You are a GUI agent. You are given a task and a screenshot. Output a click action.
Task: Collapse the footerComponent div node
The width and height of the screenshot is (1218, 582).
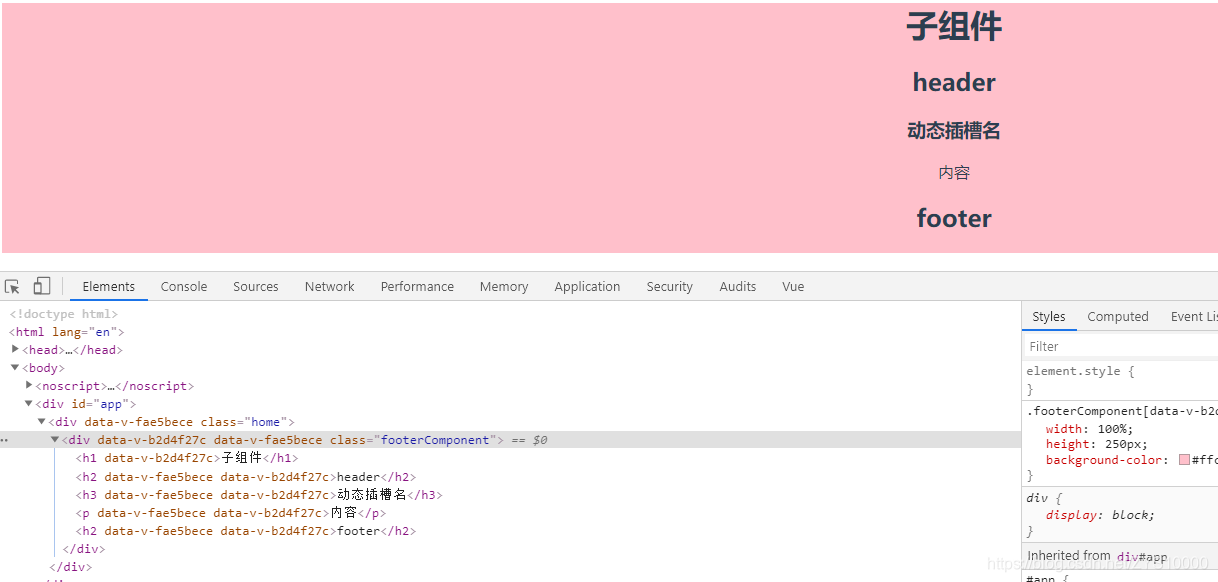click(x=55, y=440)
